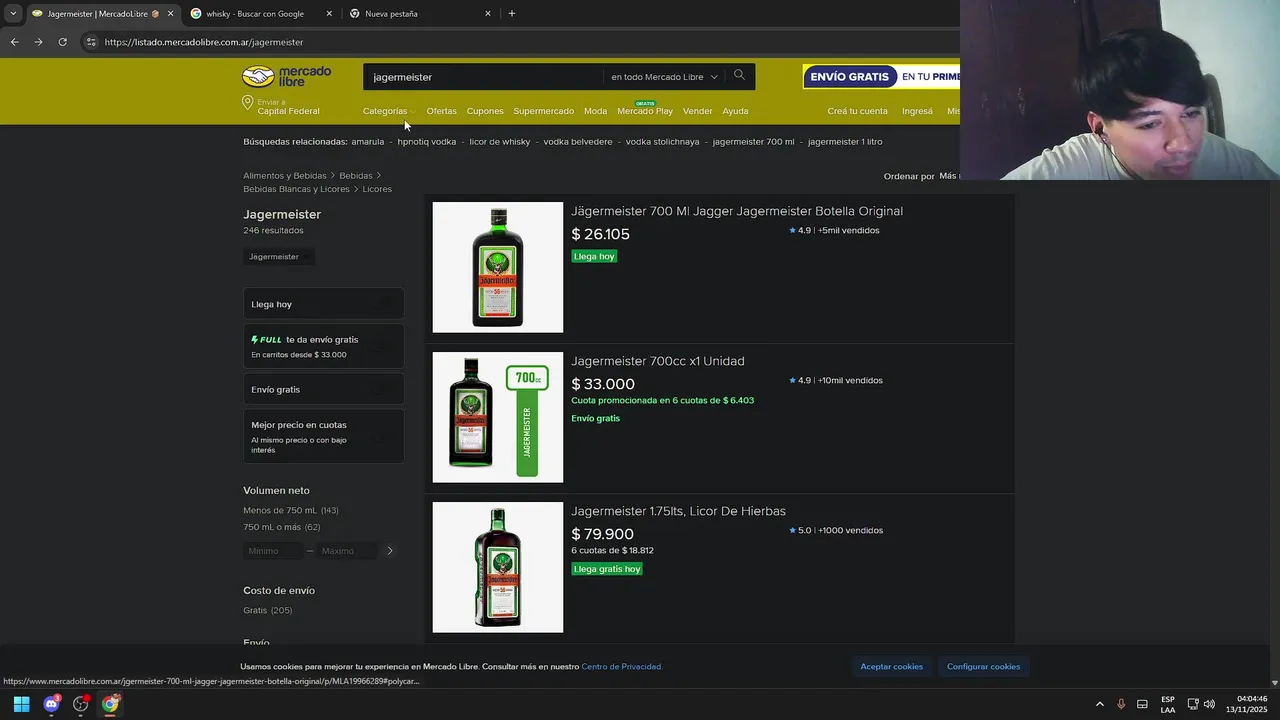Click the Mínimo volume input
The width and height of the screenshot is (1280, 720).
click(273, 551)
